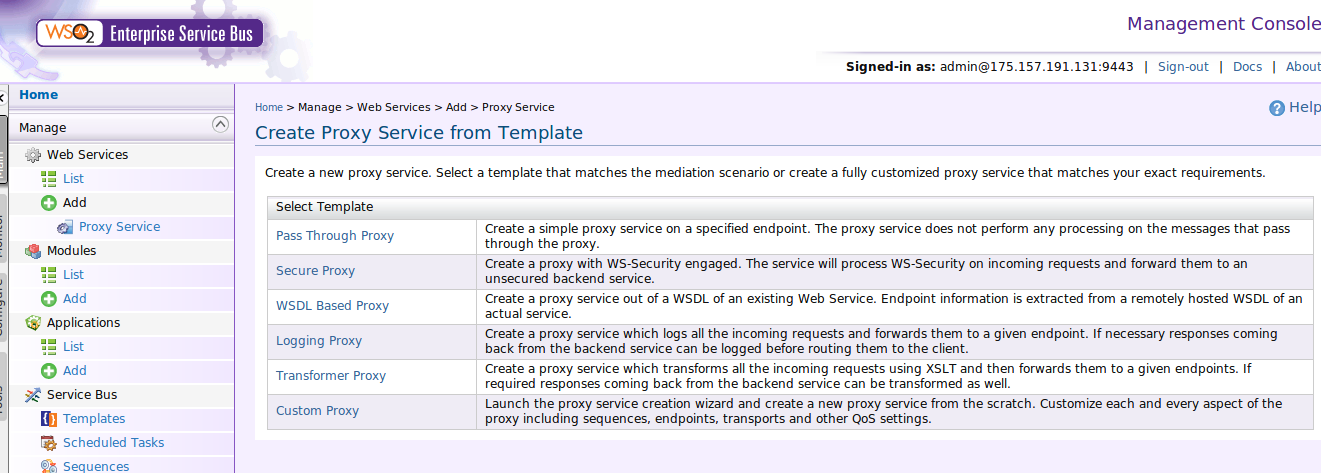
Task: Select the Secure Proxy template
Action: (x=315, y=271)
